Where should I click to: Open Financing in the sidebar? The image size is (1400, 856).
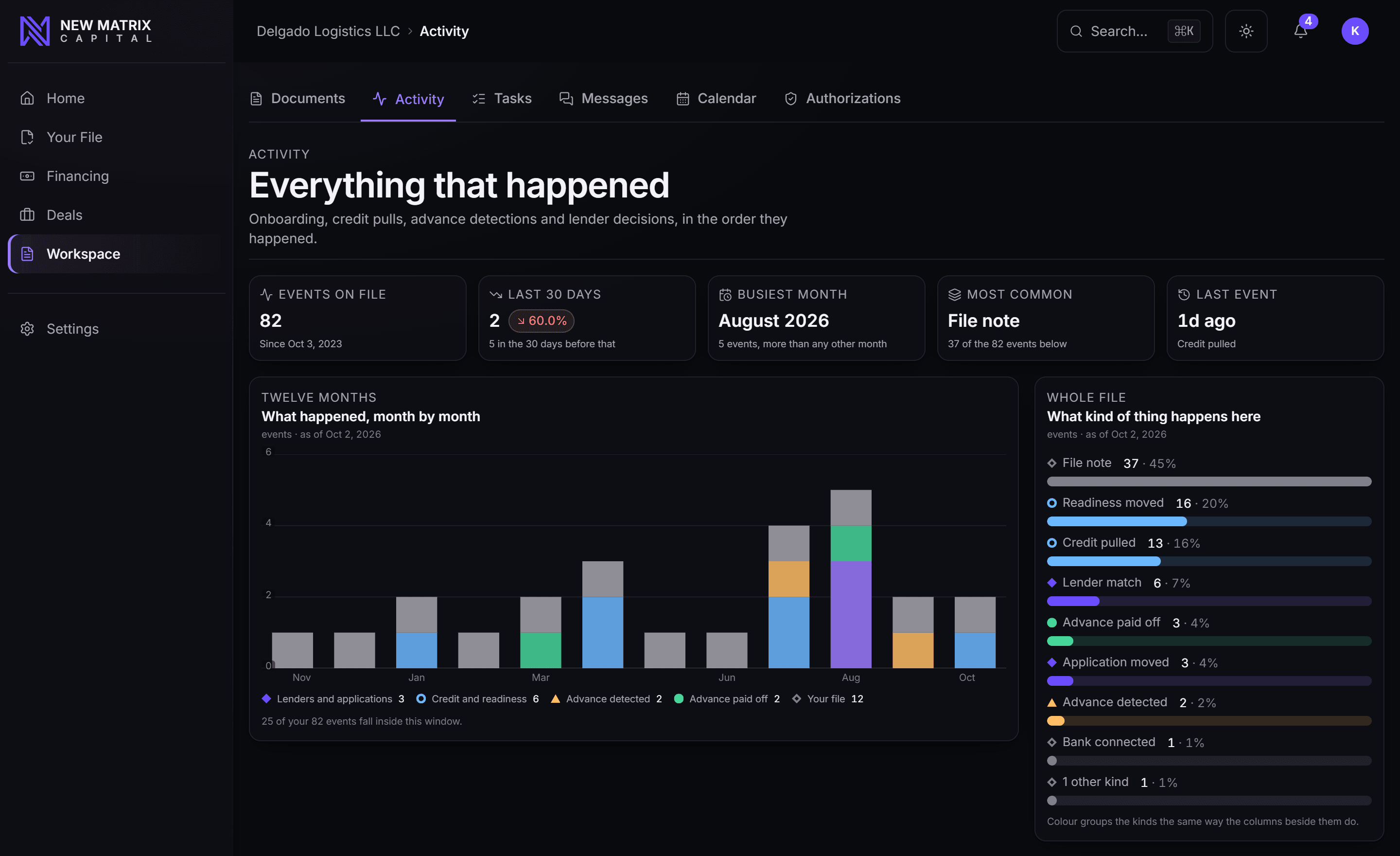117,176
